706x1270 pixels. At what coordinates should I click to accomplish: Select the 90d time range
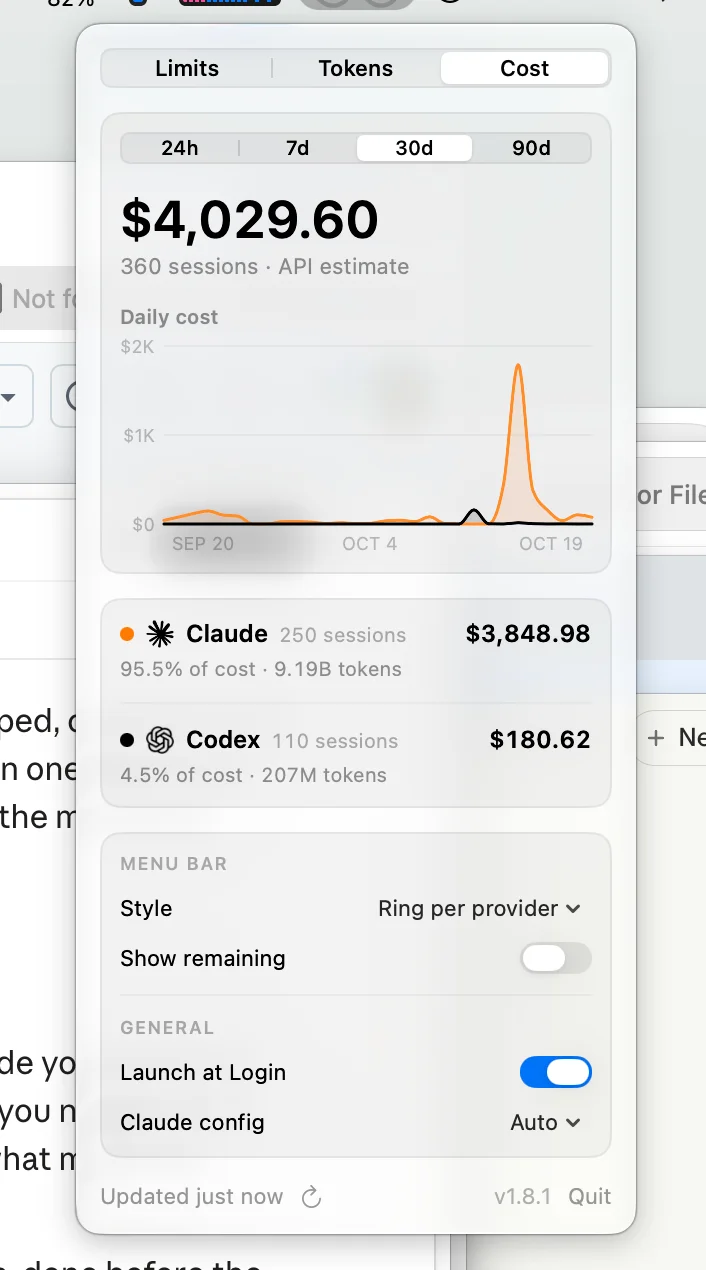pos(532,148)
